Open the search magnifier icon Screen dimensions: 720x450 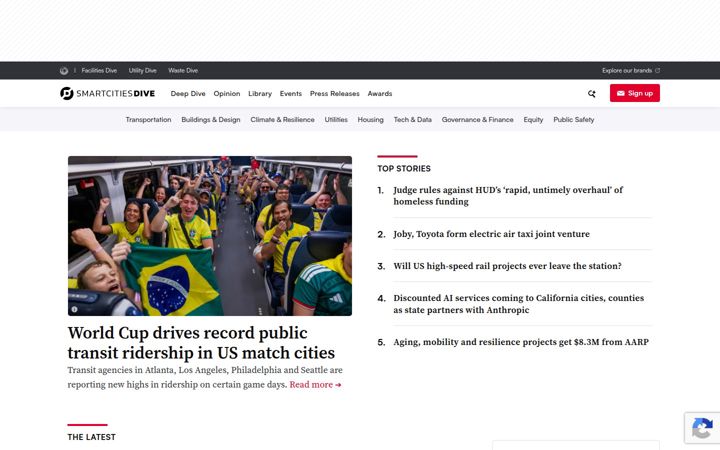click(x=591, y=94)
